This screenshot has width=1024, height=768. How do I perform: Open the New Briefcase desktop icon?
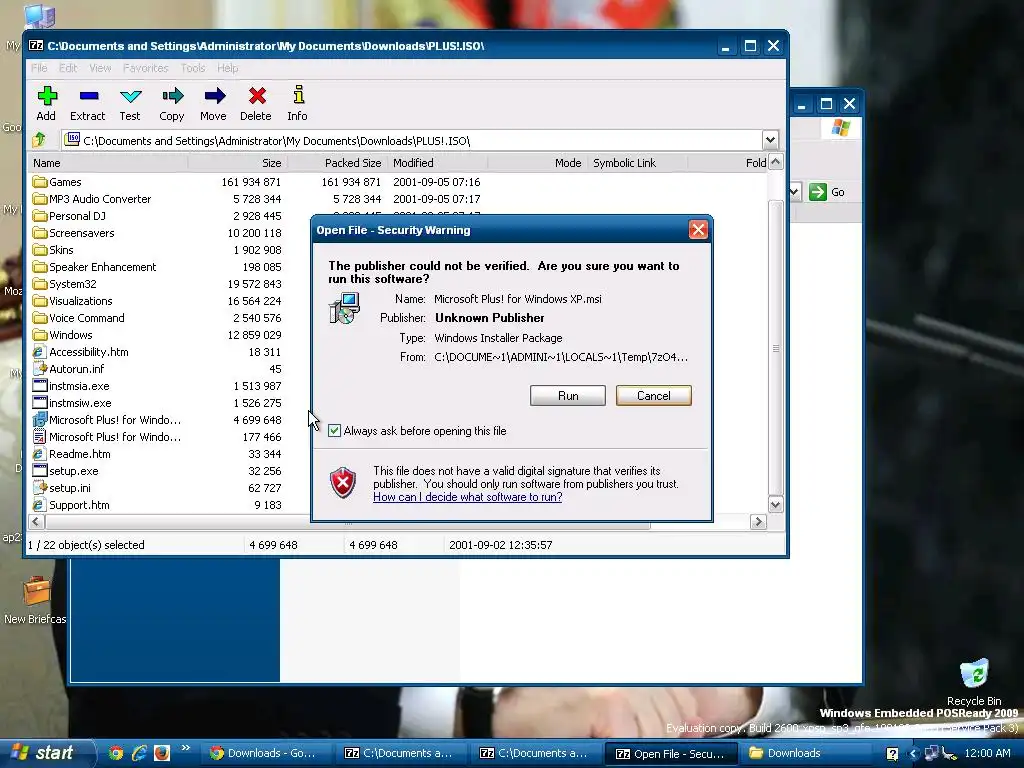pyautogui.click(x=35, y=600)
